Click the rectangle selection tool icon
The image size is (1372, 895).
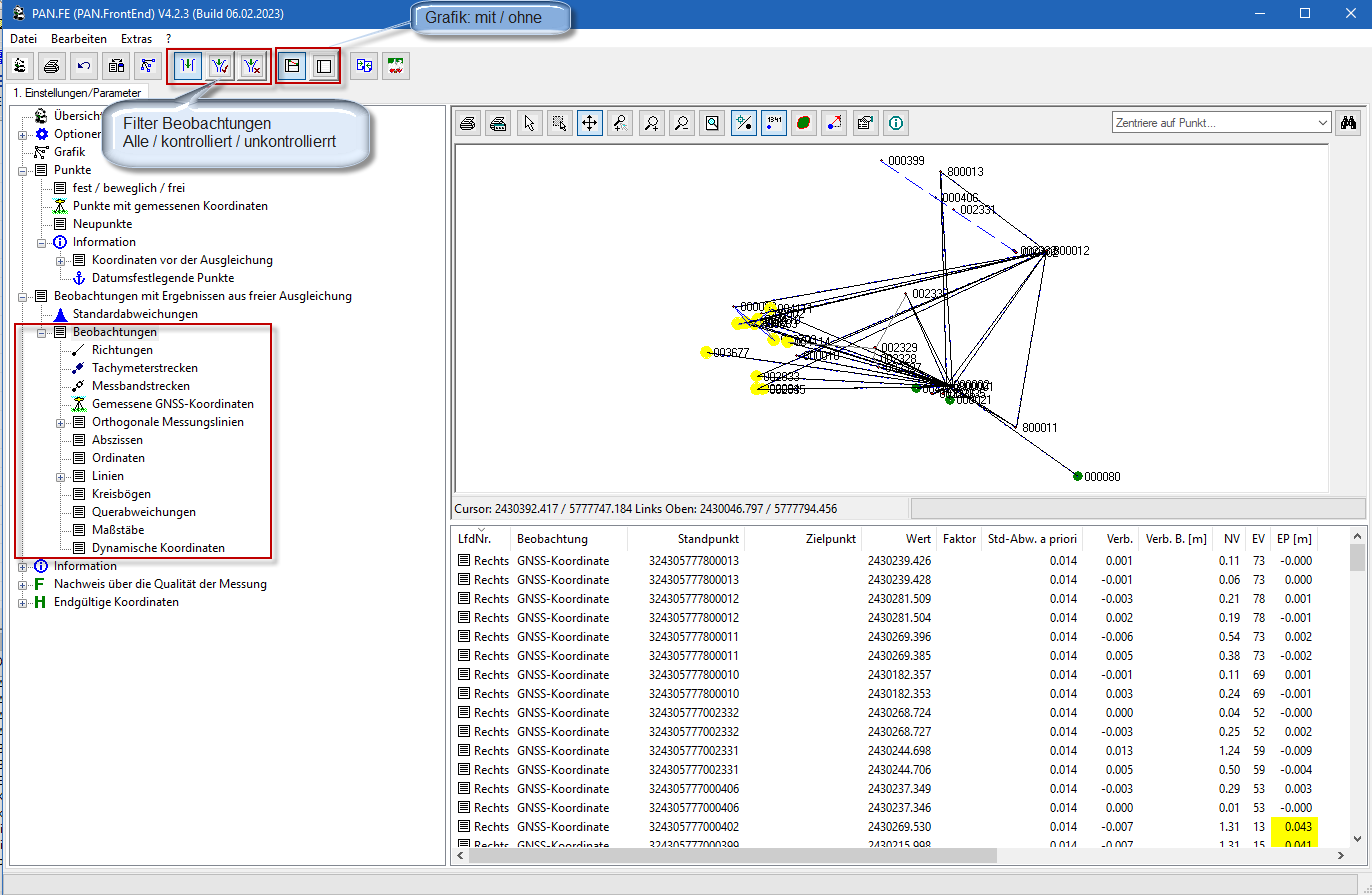click(559, 123)
